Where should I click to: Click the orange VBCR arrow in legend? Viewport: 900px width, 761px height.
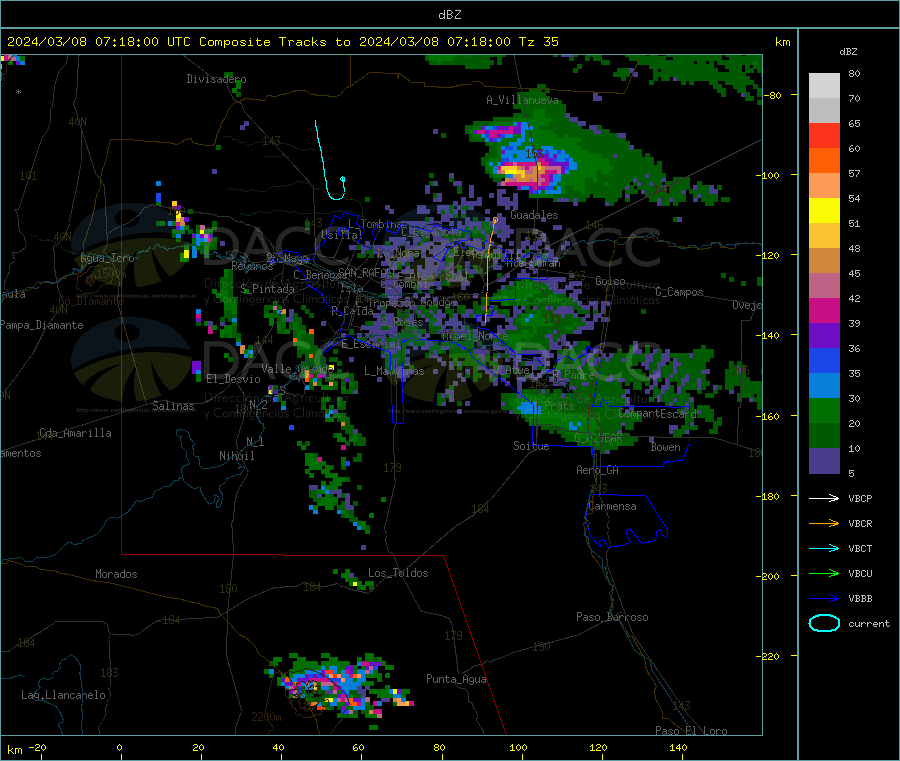coord(824,523)
